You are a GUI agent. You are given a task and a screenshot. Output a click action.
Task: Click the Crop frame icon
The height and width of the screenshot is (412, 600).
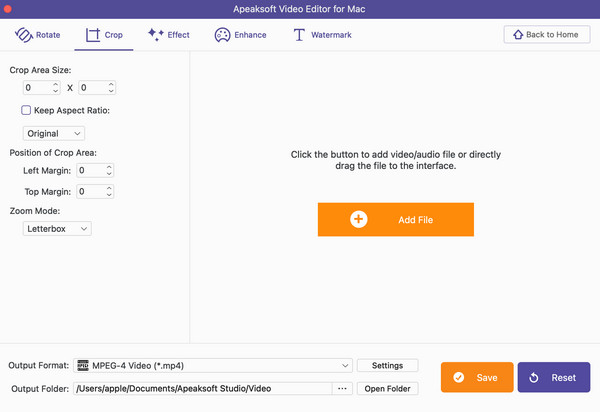93,35
